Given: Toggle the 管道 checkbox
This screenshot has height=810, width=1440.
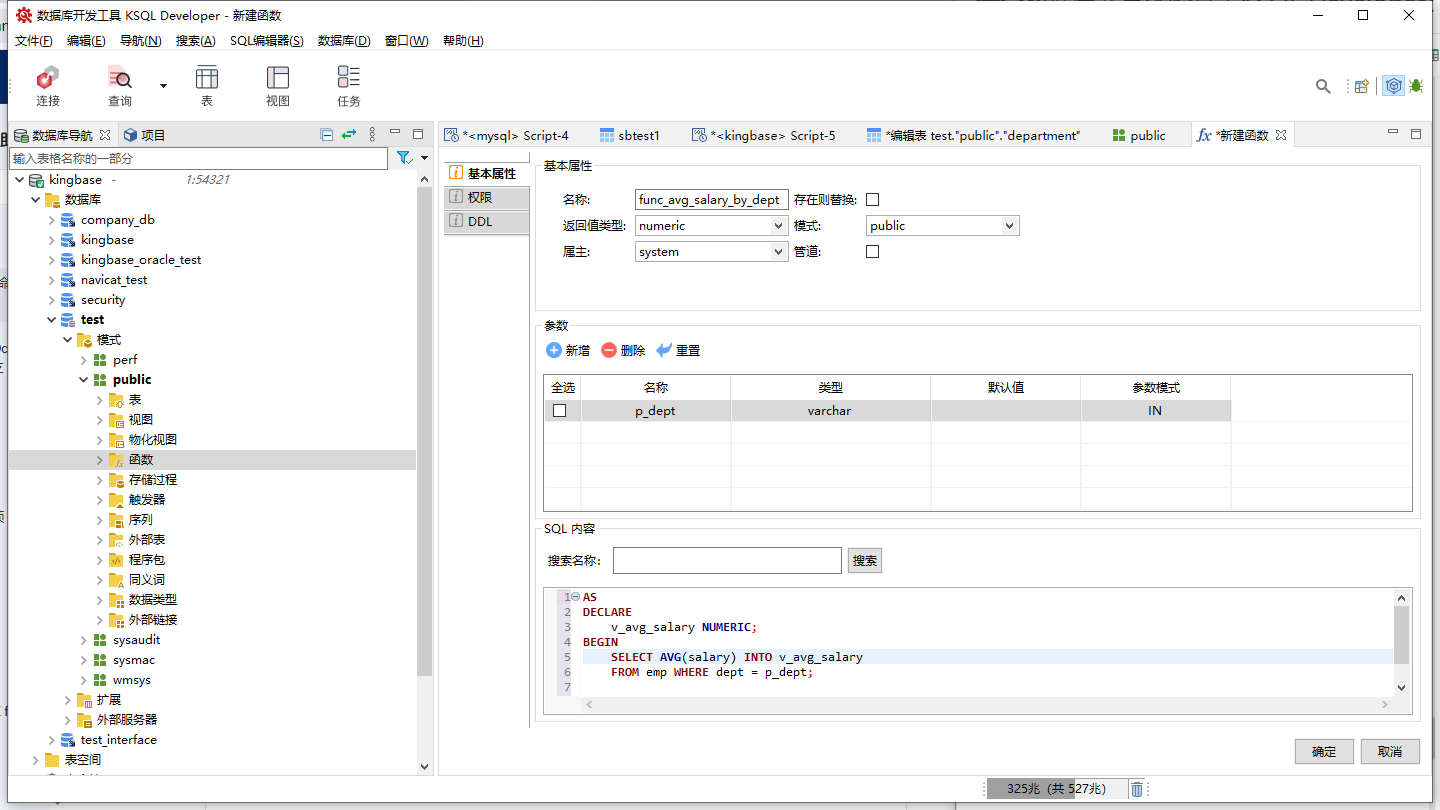Looking at the screenshot, I should (x=872, y=252).
